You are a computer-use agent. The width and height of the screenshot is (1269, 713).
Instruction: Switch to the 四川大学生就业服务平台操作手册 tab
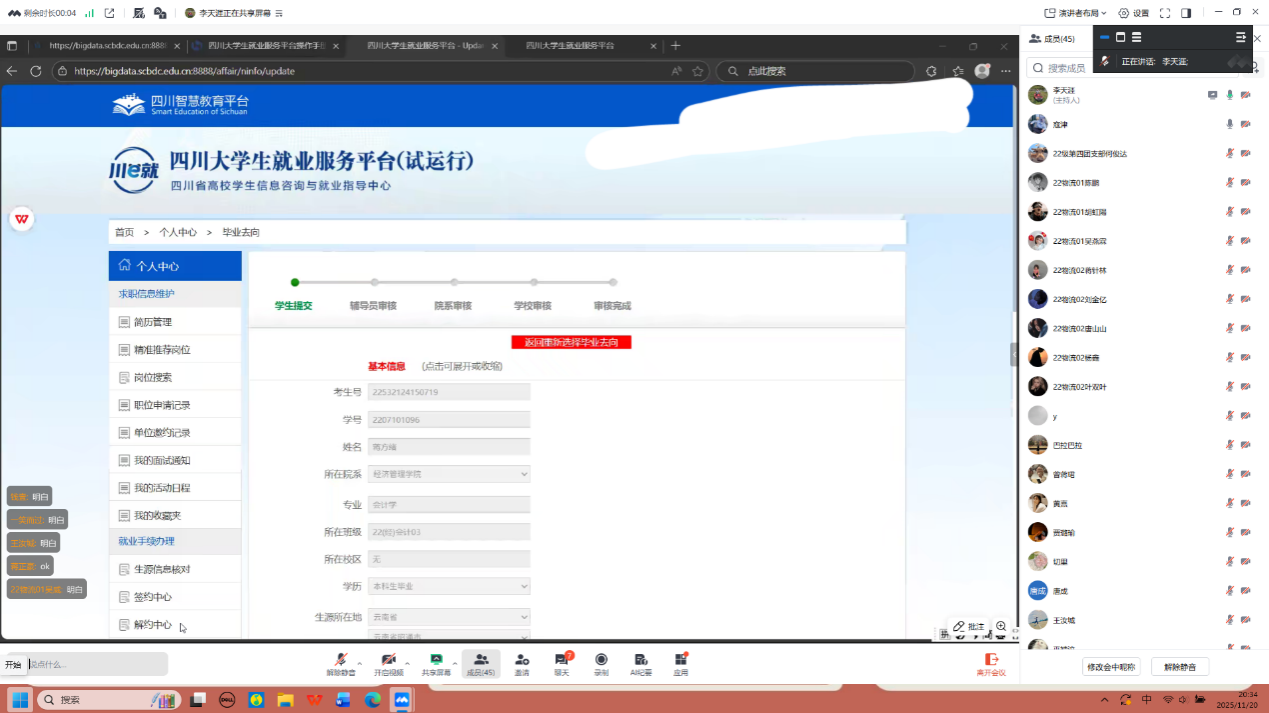[265, 46]
